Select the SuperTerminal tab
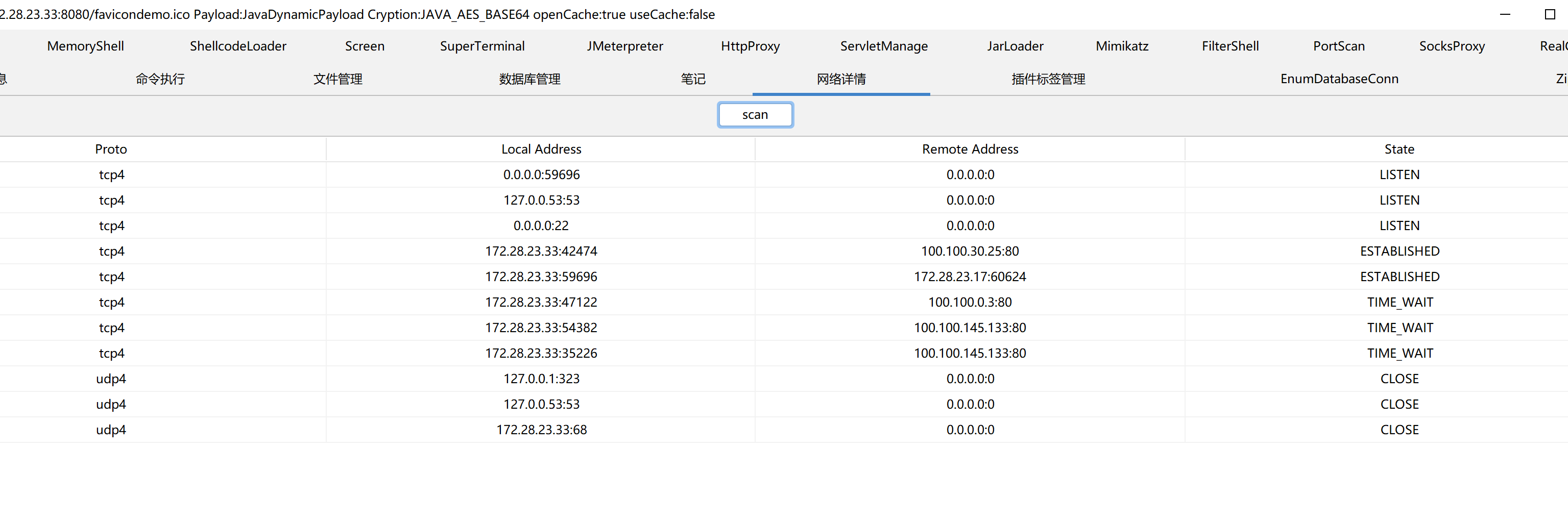The image size is (1568, 523). (482, 46)
